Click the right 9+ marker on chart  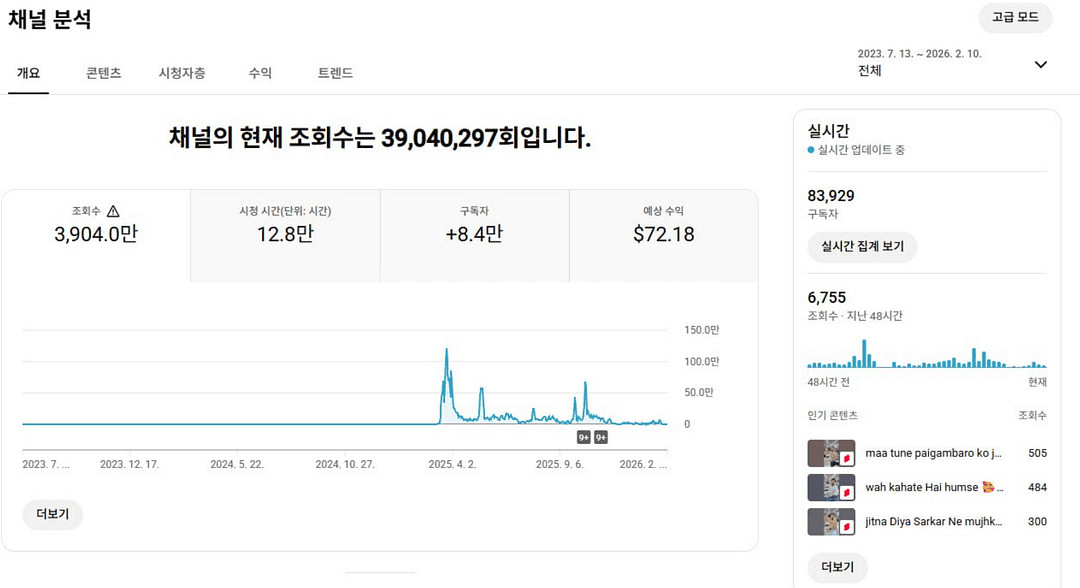tap(601, 437)
